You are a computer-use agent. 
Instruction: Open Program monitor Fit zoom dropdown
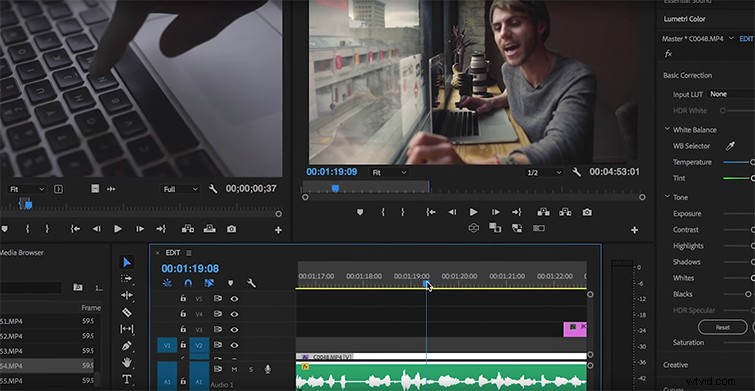tap(389, 172)
